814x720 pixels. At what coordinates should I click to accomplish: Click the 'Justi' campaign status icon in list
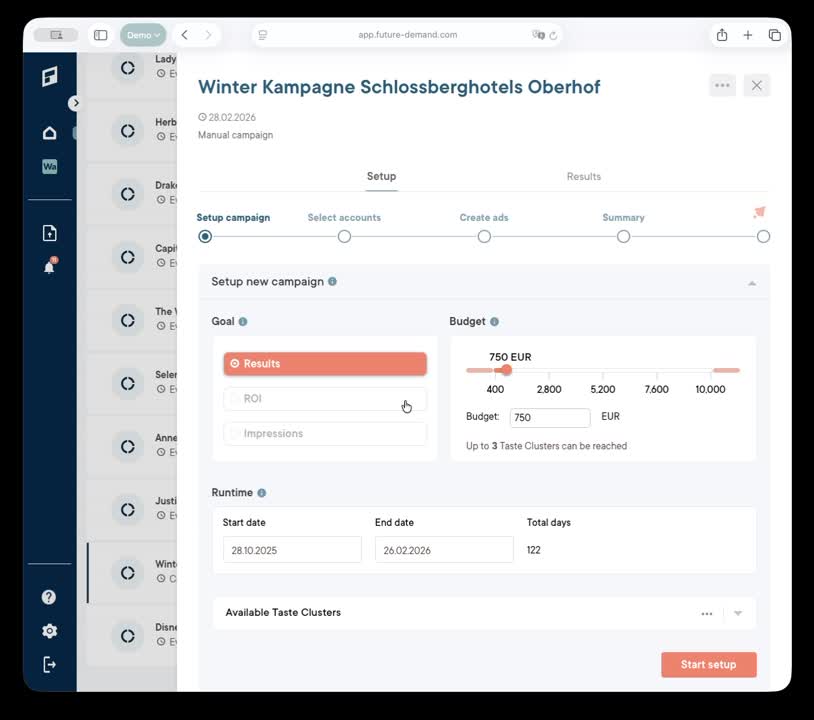tap(128, 509)
